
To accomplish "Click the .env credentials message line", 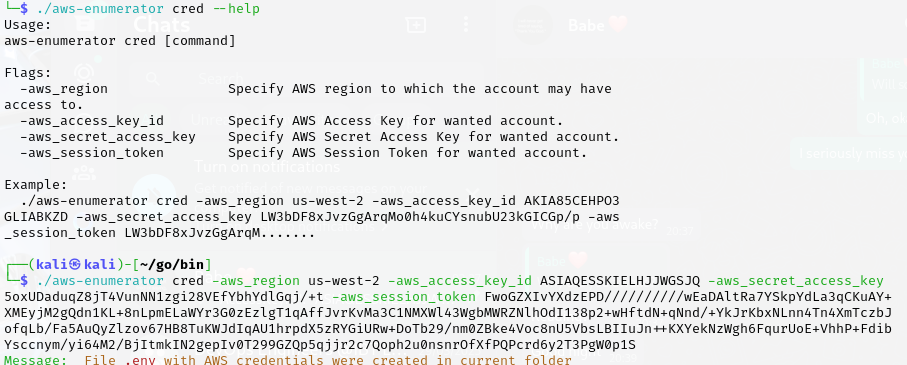I will (288, 360).
